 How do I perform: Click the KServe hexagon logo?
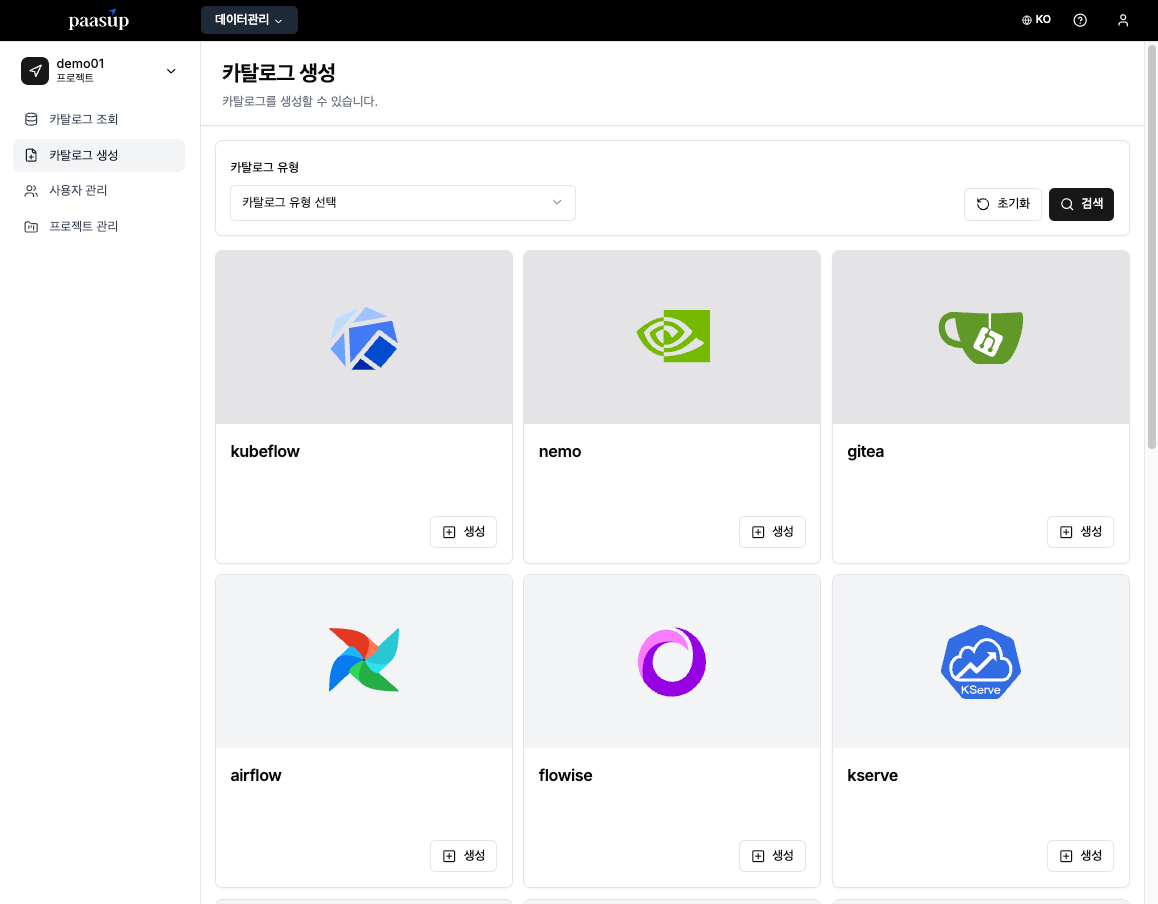[981, 662]
